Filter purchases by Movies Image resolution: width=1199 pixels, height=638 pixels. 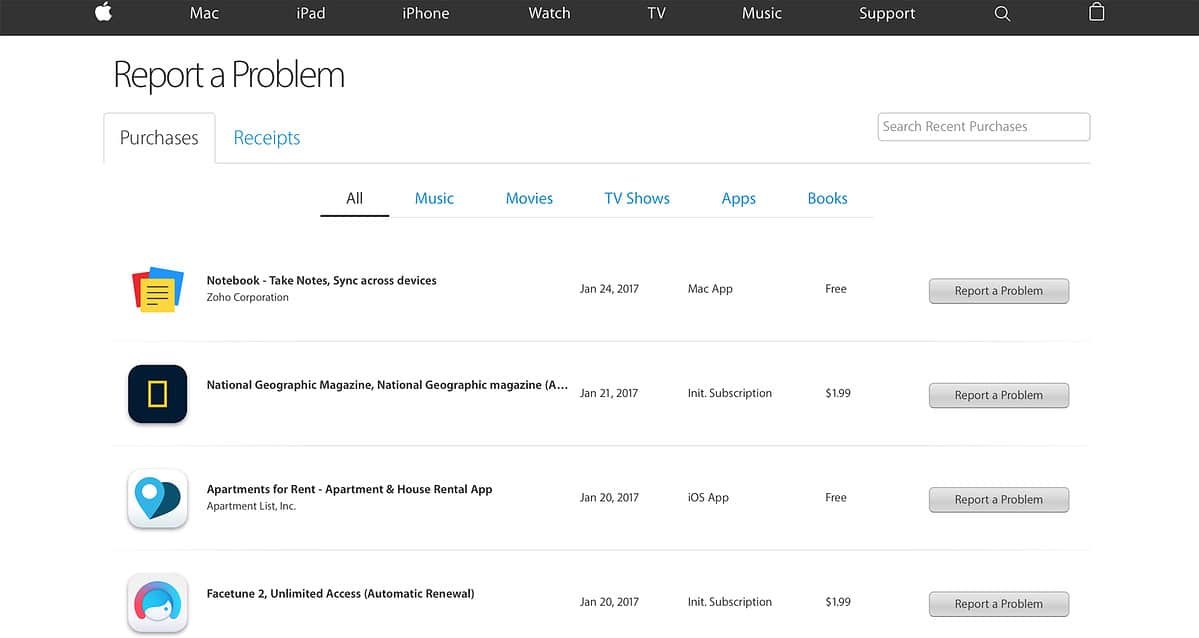529,199
